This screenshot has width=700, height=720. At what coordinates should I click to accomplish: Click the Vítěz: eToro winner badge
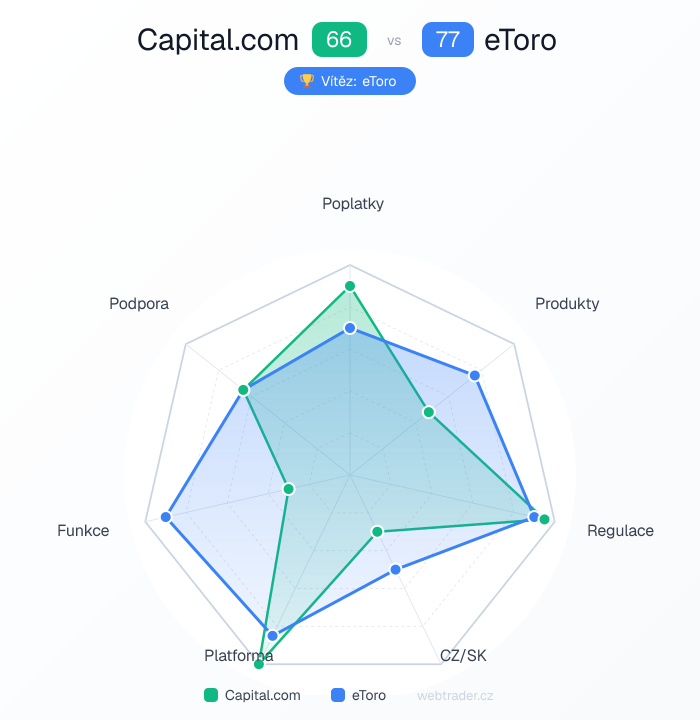[x=349, y=80]
